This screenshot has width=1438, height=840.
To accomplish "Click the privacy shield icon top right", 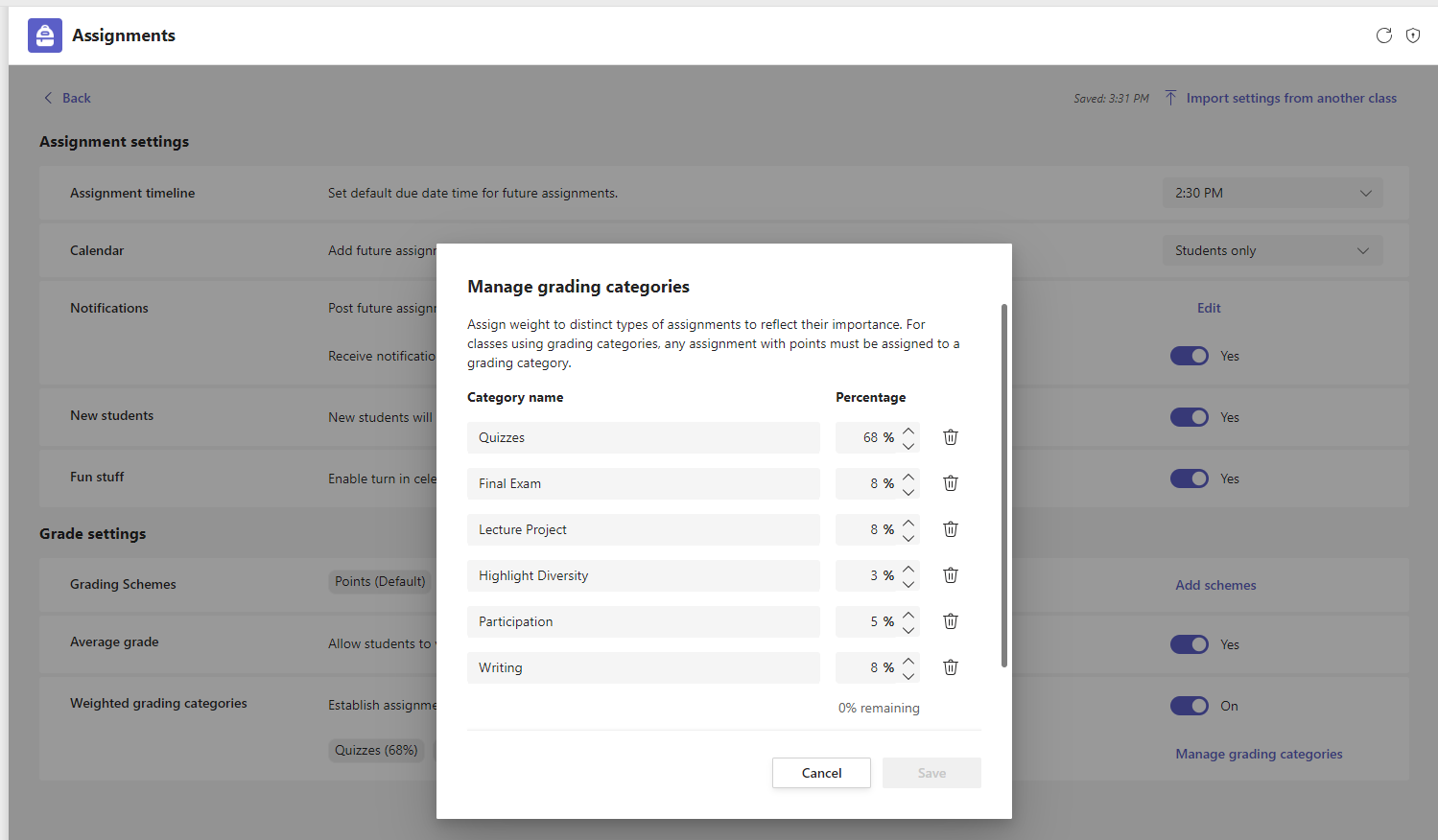I will [1413, 35].
